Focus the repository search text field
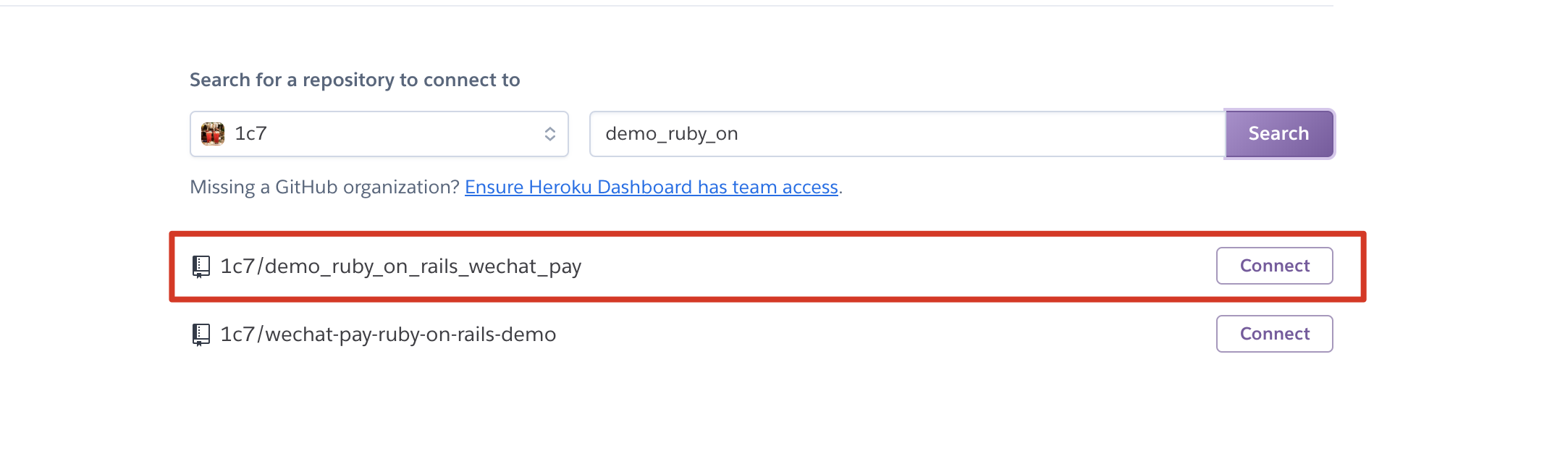 (x=906, y=134)
